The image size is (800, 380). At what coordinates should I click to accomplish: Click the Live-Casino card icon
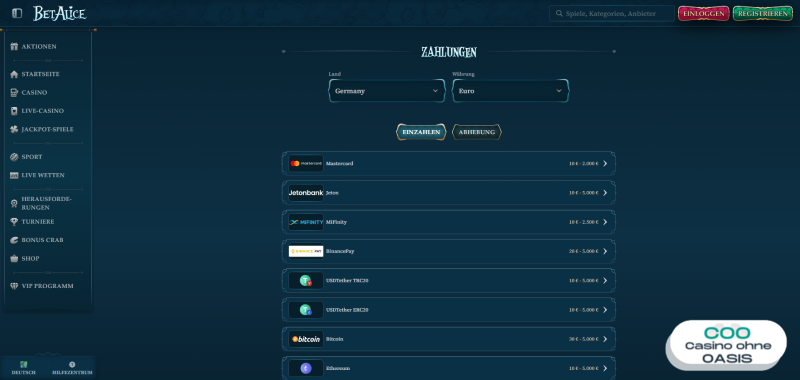[x=14, y=111]
